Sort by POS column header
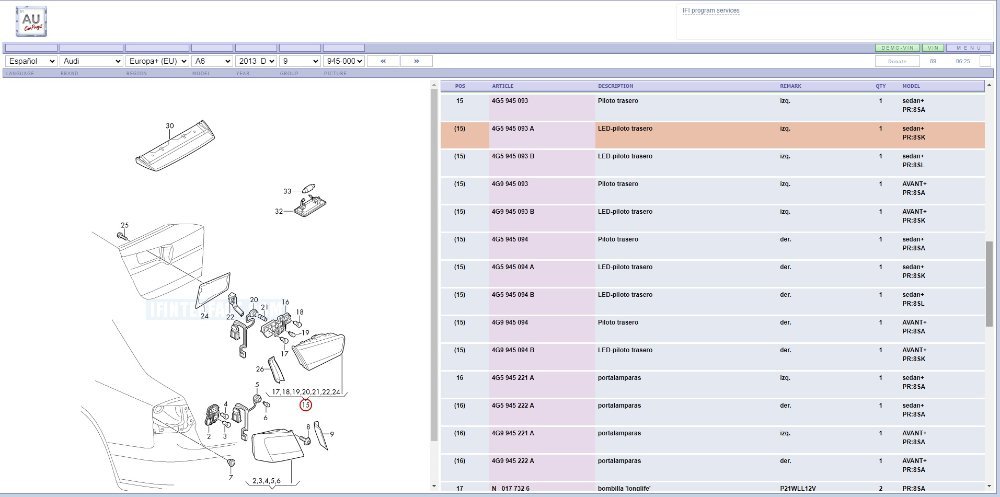This screenshot has height=497, width=1000. tap(460, 86)
